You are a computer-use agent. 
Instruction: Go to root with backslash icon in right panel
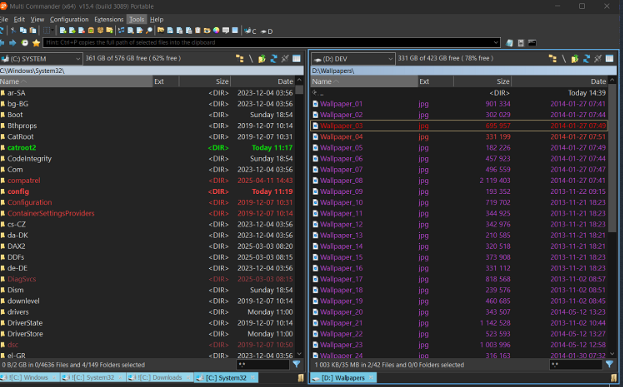[564, 58]
